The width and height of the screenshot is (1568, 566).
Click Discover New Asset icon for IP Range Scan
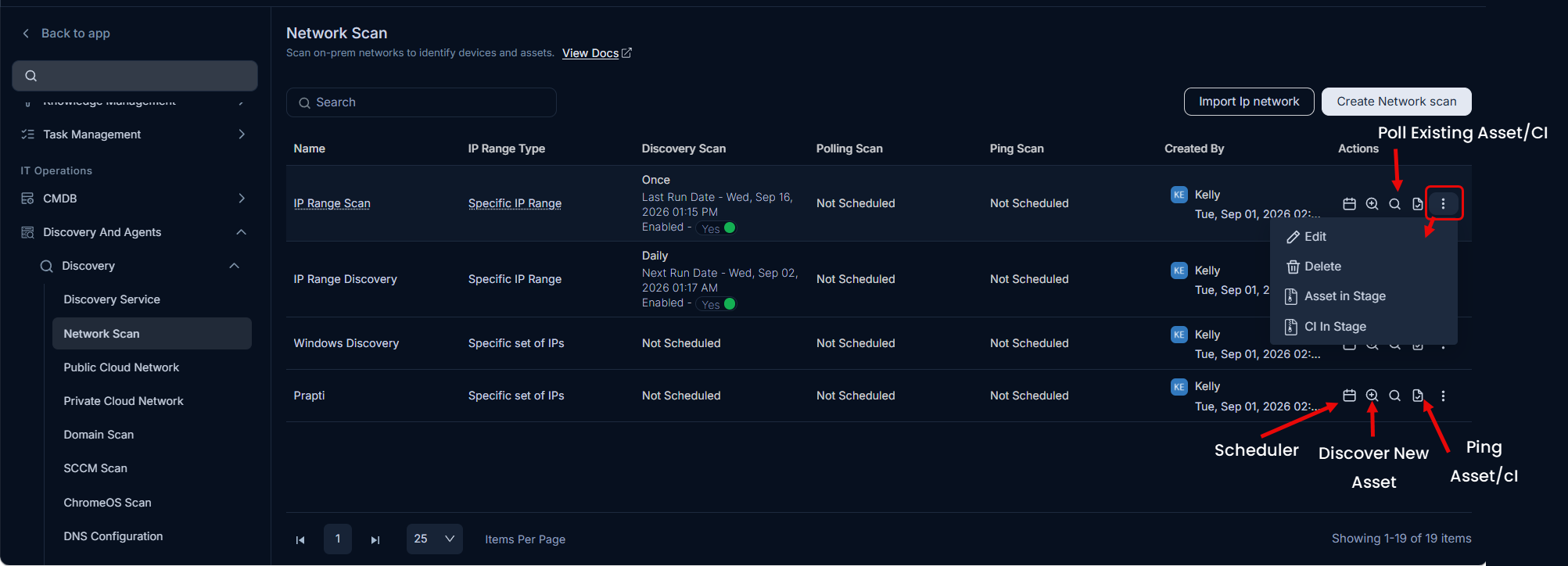pos(1372,204)
